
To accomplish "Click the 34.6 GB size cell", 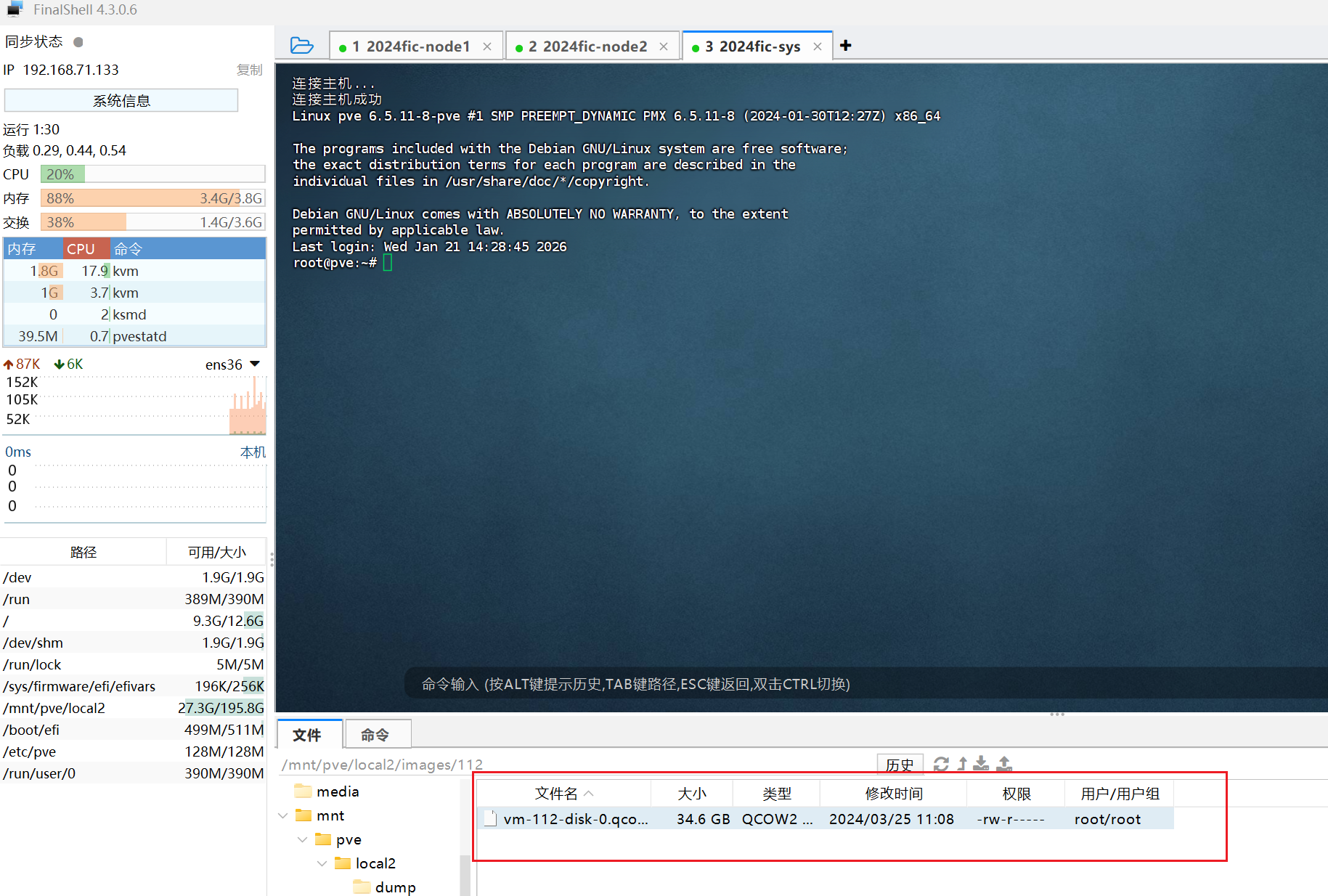I will [x=703, y=819].
